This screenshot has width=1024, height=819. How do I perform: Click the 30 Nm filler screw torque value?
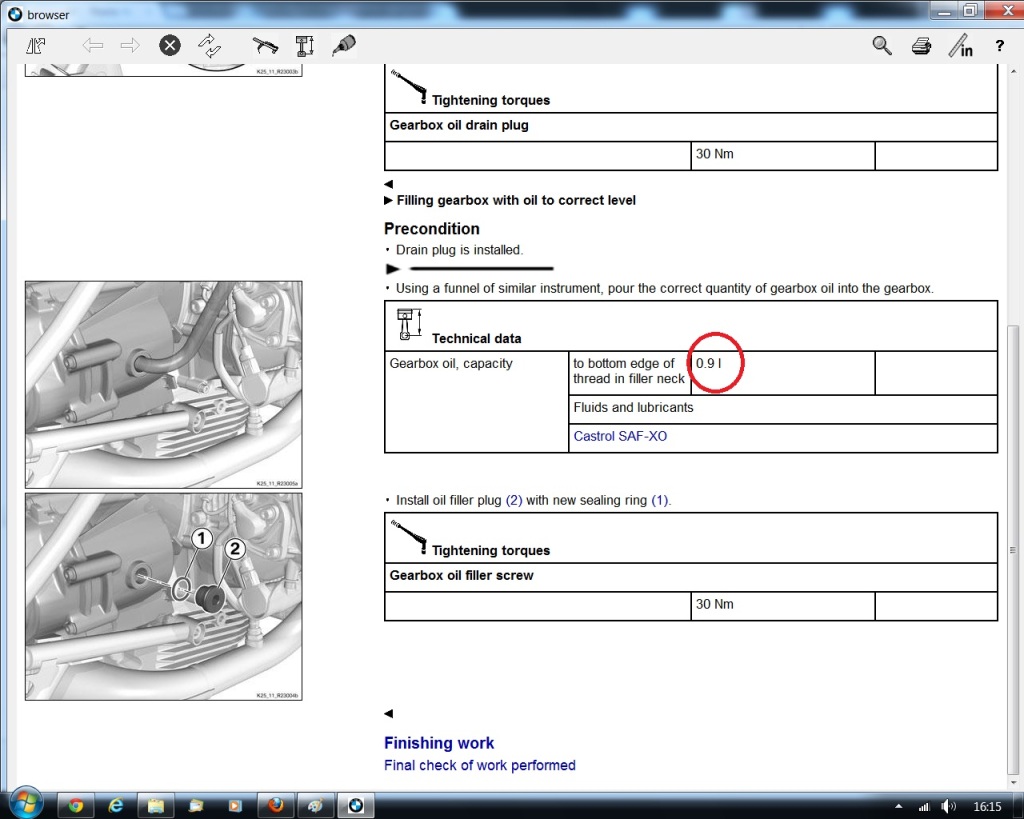pos(714,604)
